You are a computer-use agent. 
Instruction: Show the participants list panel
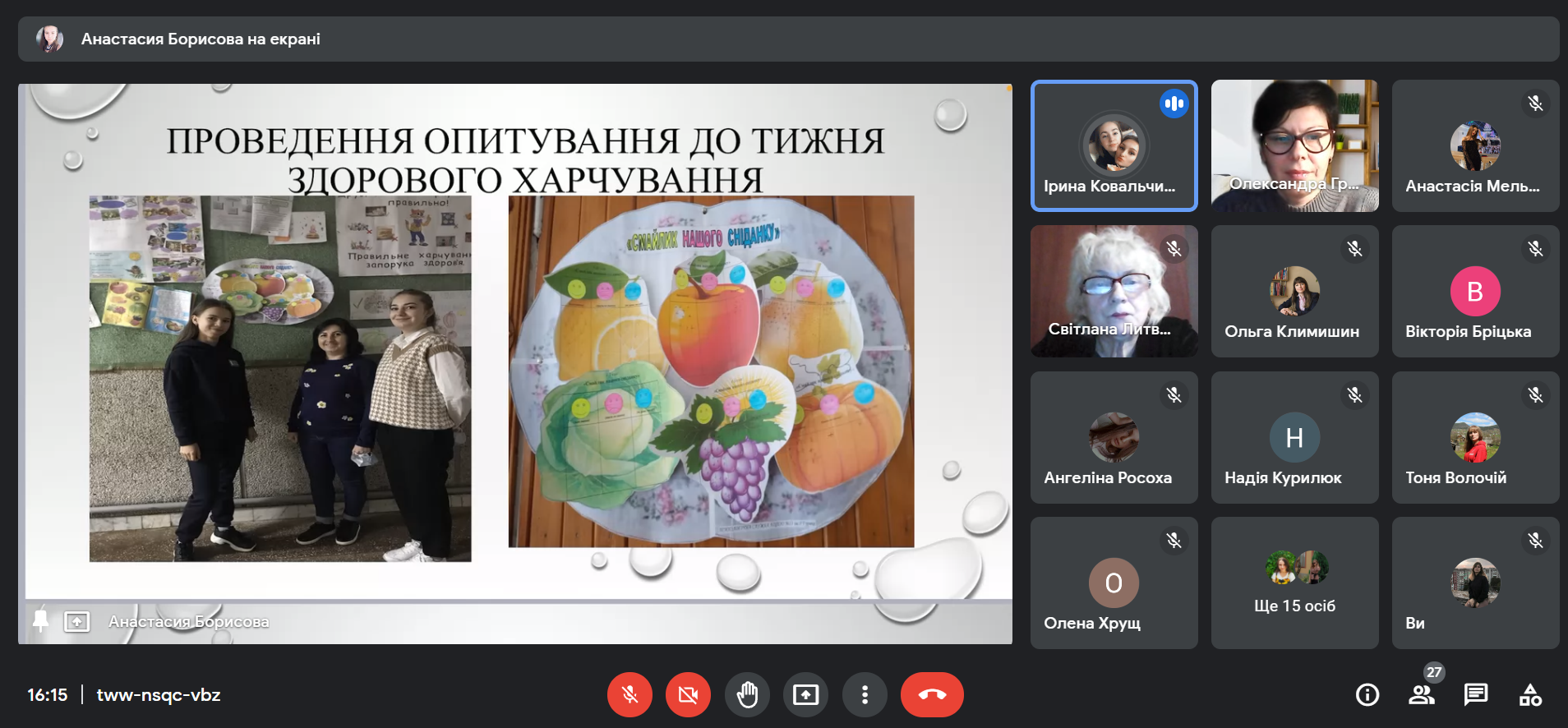pos(1421,695)
